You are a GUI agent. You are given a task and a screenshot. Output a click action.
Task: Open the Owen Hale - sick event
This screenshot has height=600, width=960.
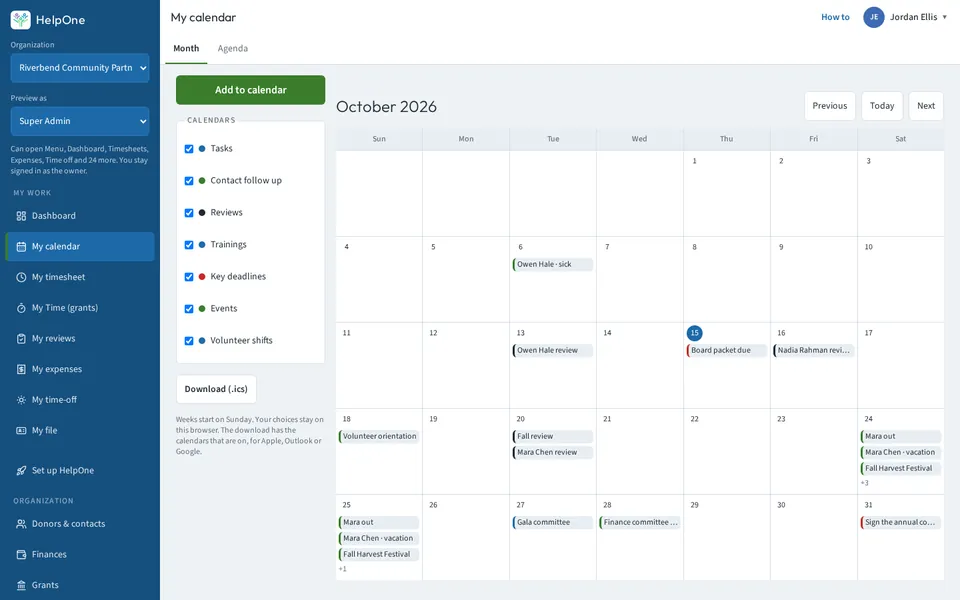(x=553, y=264)
